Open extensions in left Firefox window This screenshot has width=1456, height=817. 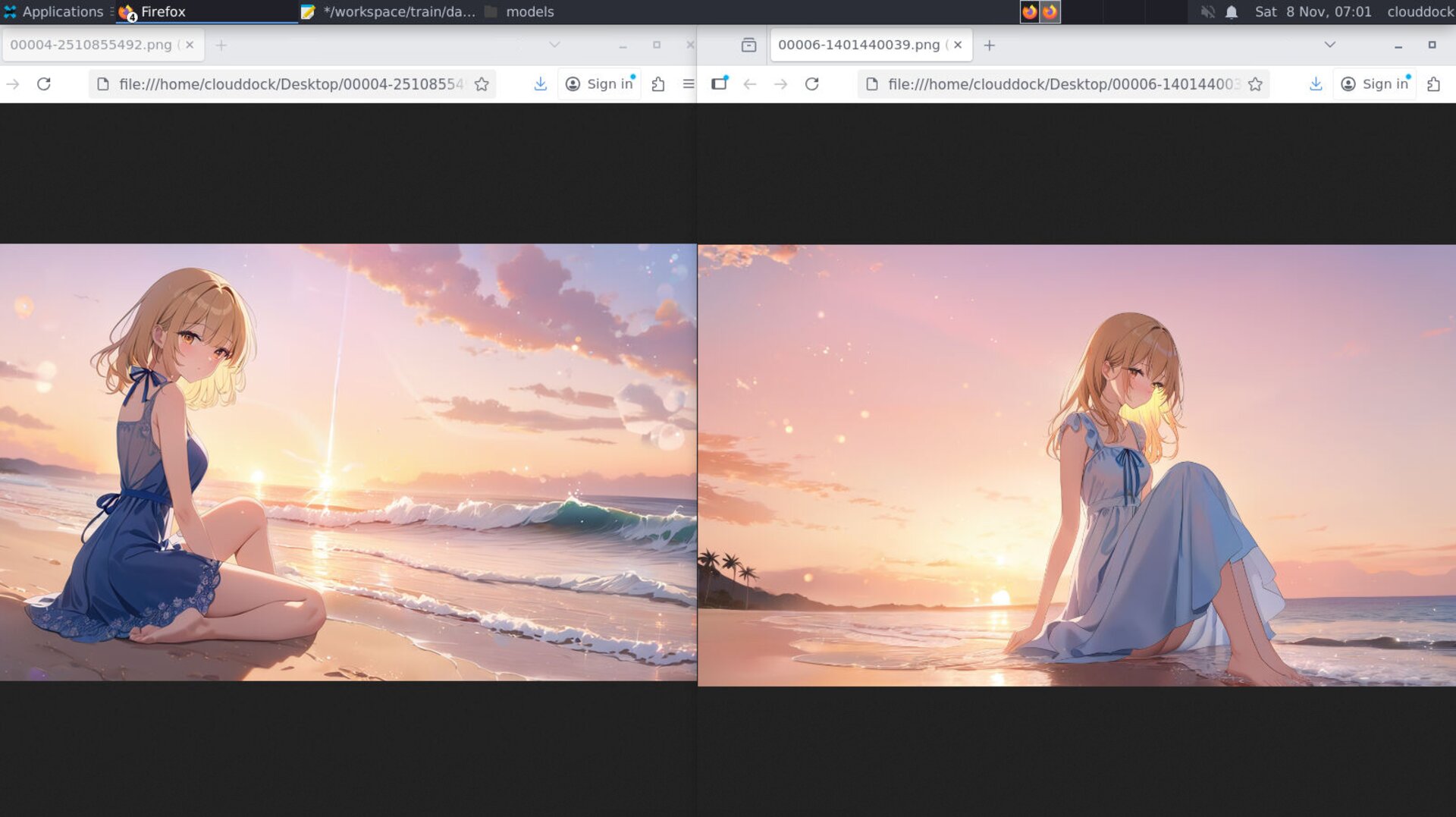coord(658,84)
